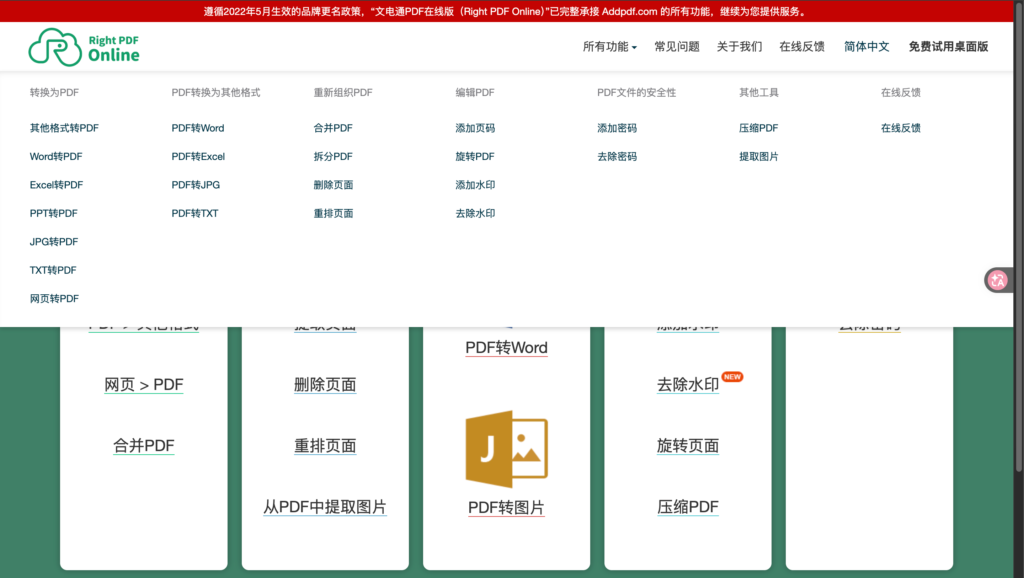Open 重排页面 link in the page card
The height and width of the screenshot is (578, 1024).
325,445
